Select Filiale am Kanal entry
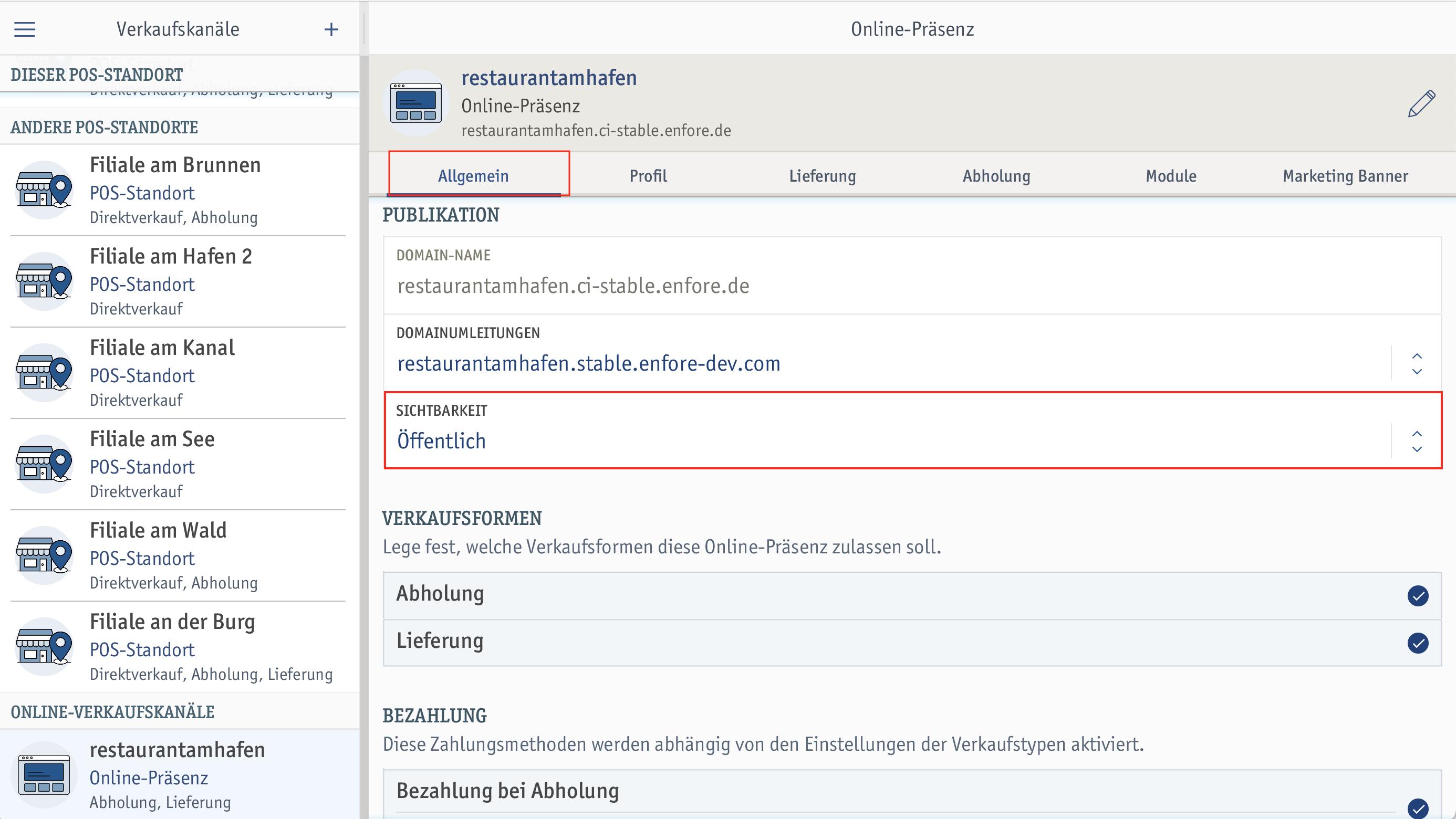This screenshot has height=819, width=1456. (180, 373)
